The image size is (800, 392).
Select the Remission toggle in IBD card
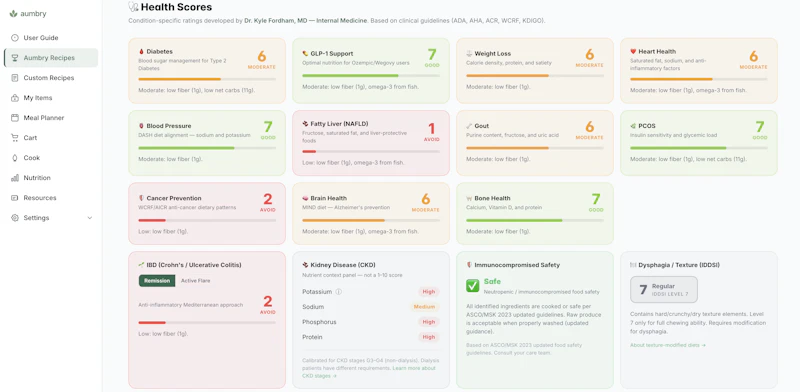[x=157, y=281]
